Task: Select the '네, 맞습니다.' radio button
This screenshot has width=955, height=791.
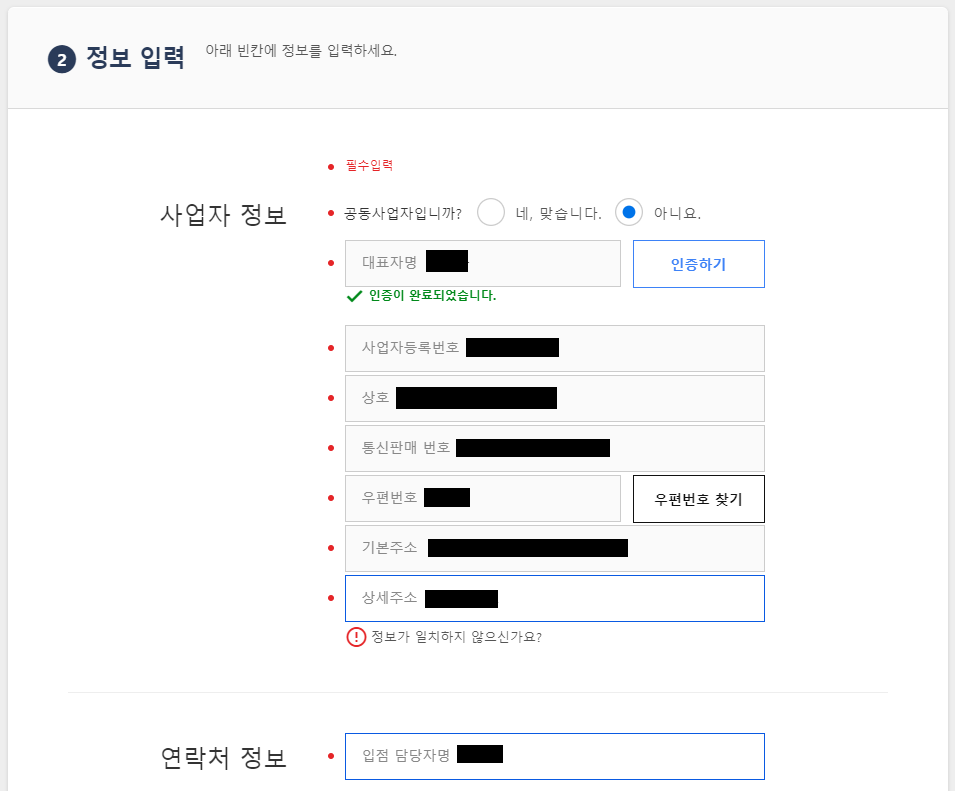Action: coord(491,213)
